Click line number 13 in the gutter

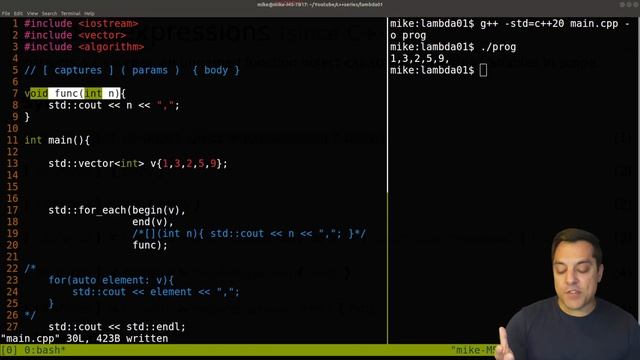point(12,164)
